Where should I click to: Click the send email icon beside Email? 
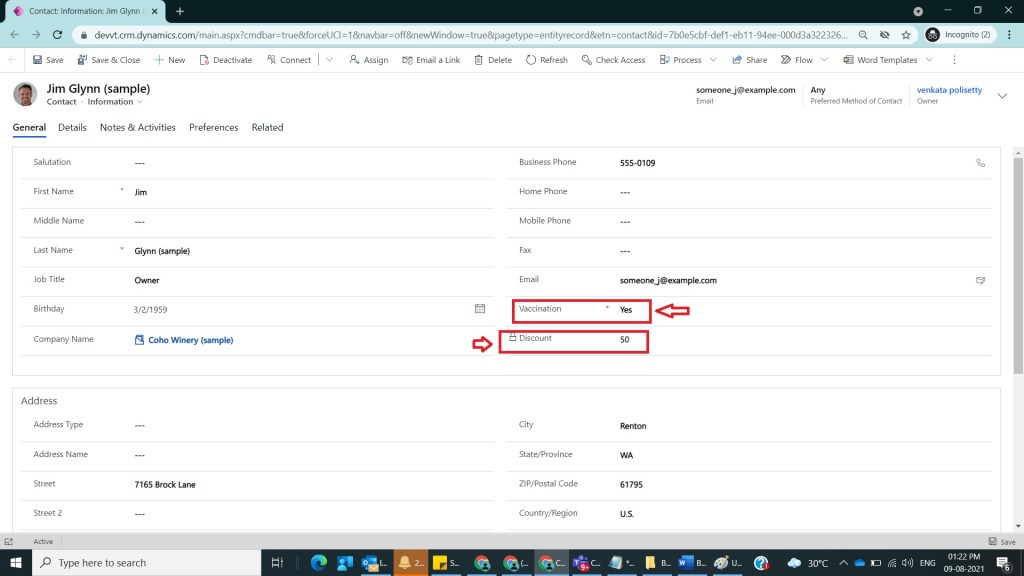click(981, 280)
